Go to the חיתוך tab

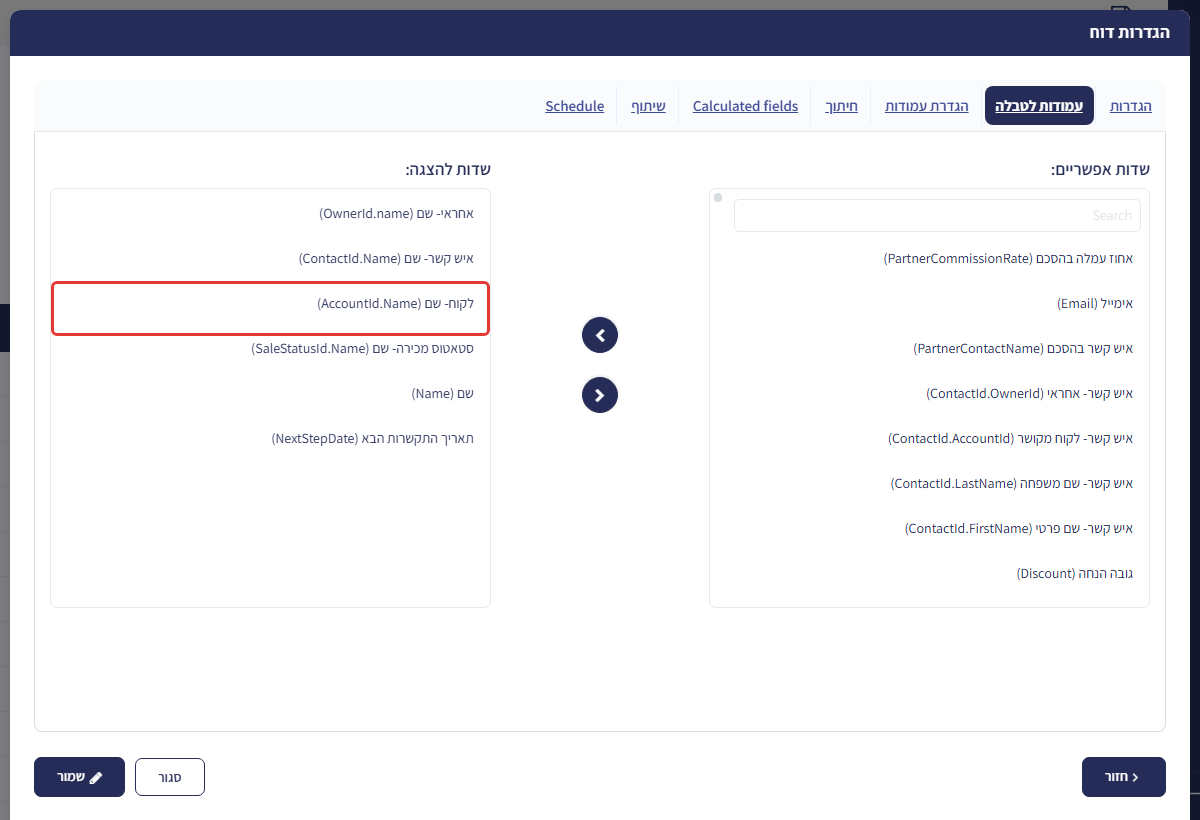pyautogui.click(x=841, y=106)
